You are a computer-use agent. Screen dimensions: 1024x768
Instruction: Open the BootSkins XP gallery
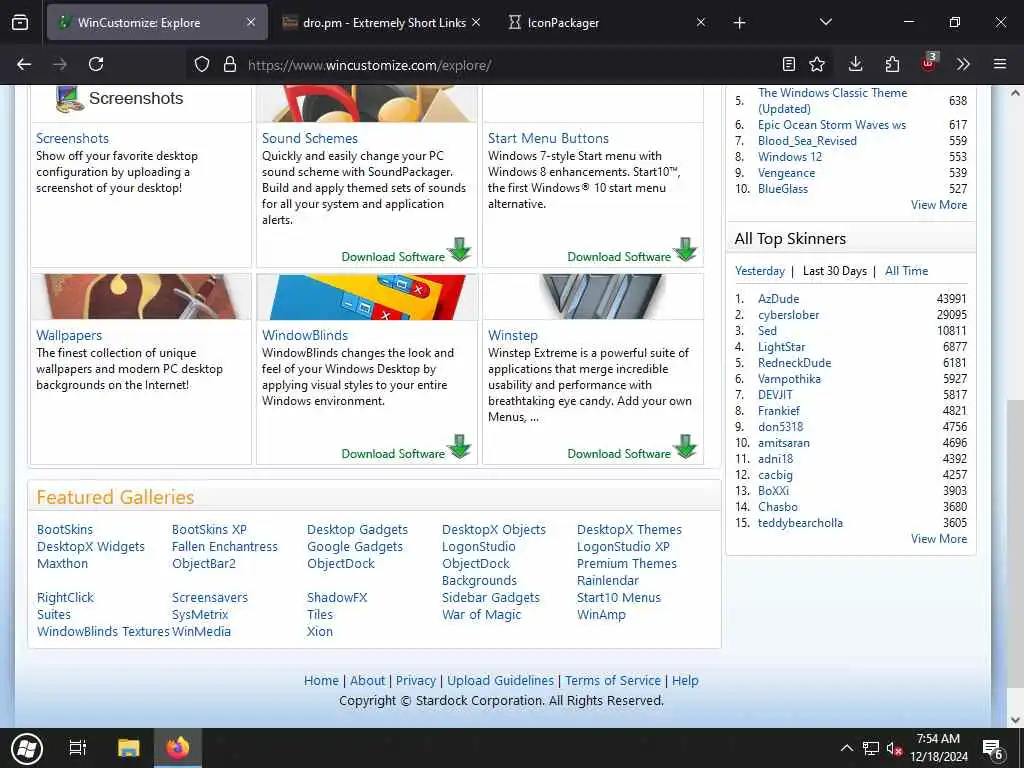pos(209,530)
